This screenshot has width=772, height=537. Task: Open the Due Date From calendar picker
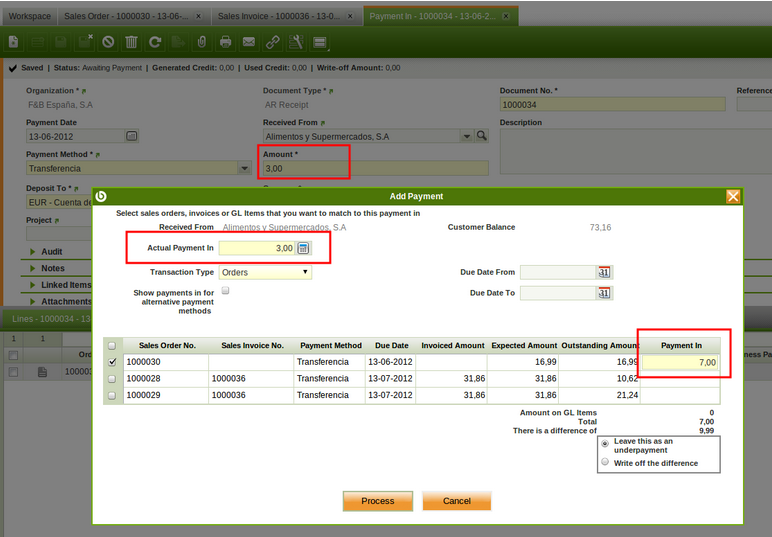604,272
